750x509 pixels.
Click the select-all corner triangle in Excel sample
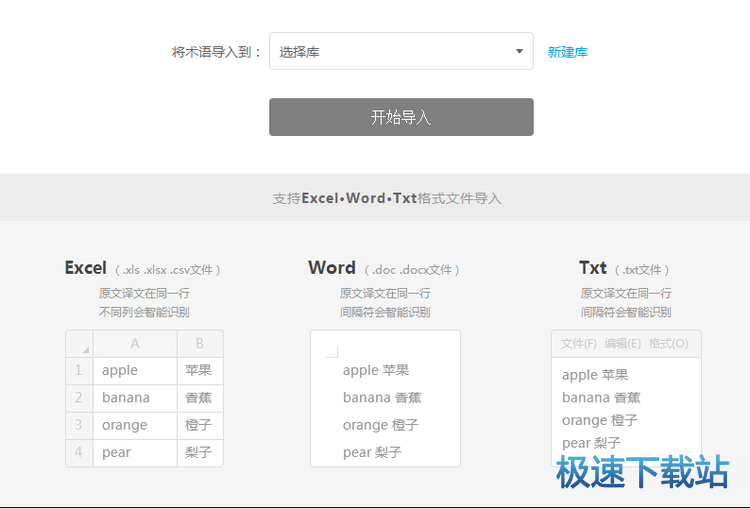pyautogui.click(x=85, y=349)
